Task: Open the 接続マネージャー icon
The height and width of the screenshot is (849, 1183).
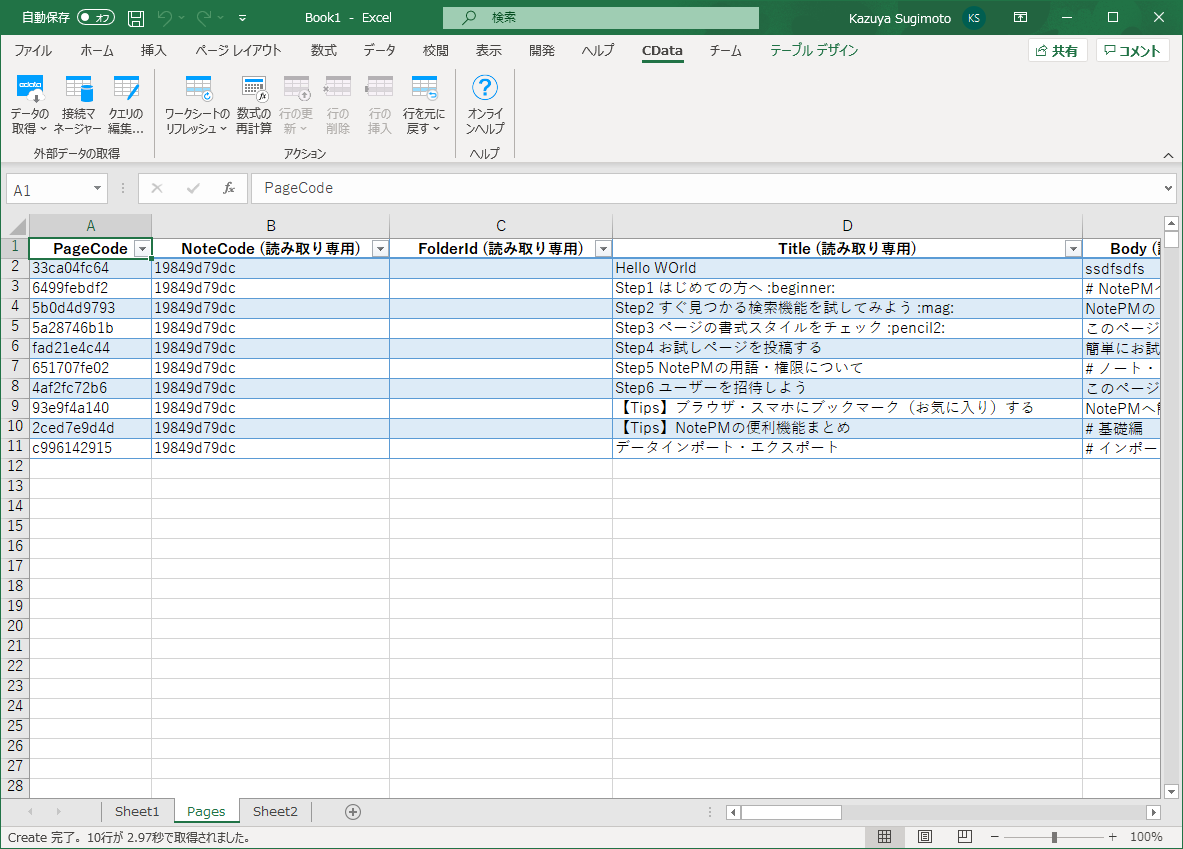Action: (x=78, y=89)
